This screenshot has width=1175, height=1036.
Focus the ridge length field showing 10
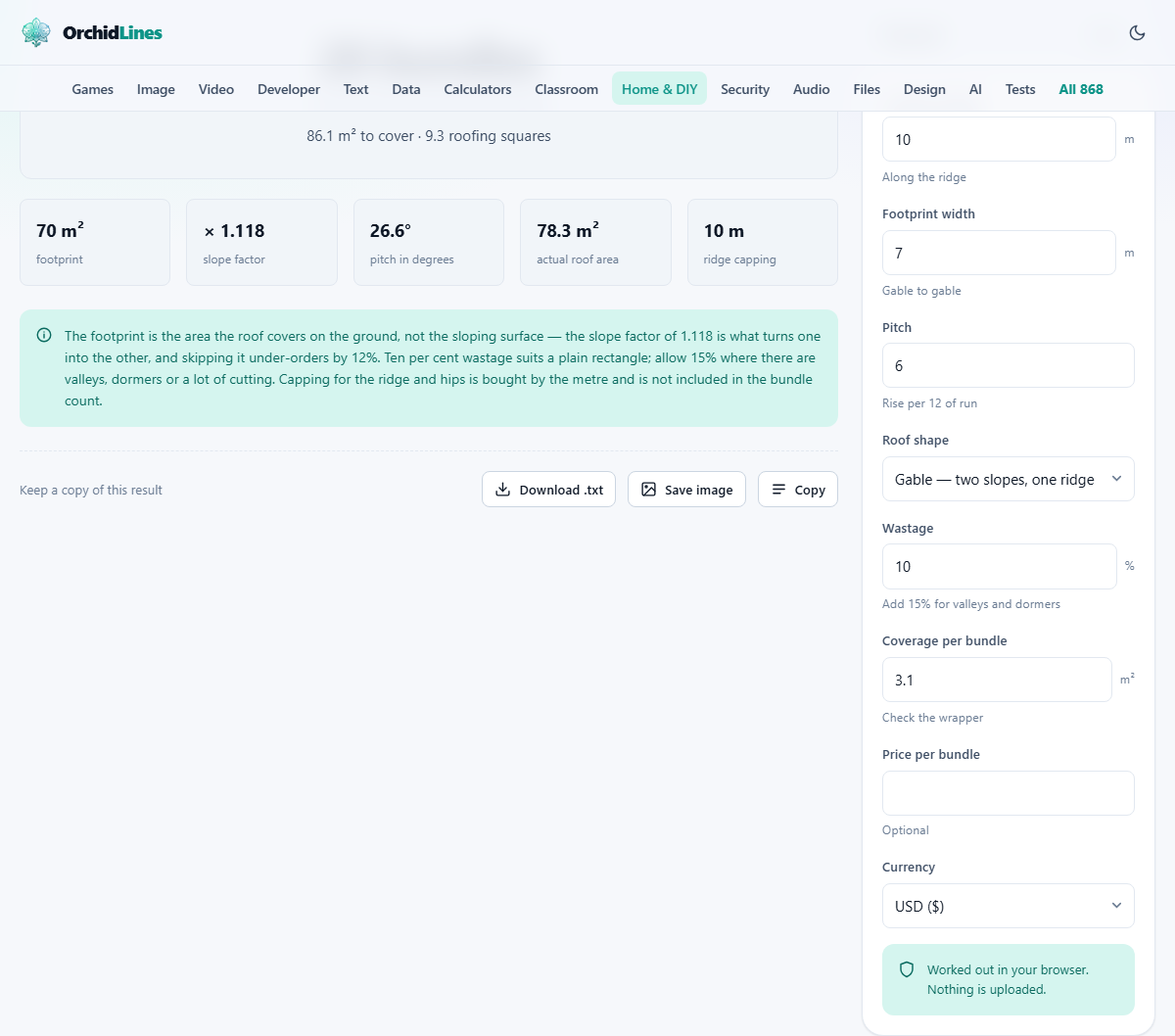(999, 139)
